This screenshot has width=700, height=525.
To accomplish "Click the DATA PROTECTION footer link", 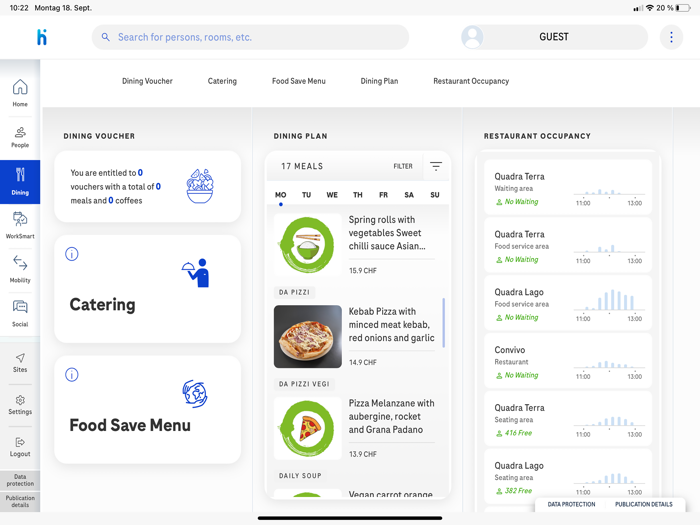I will [571, 504].
